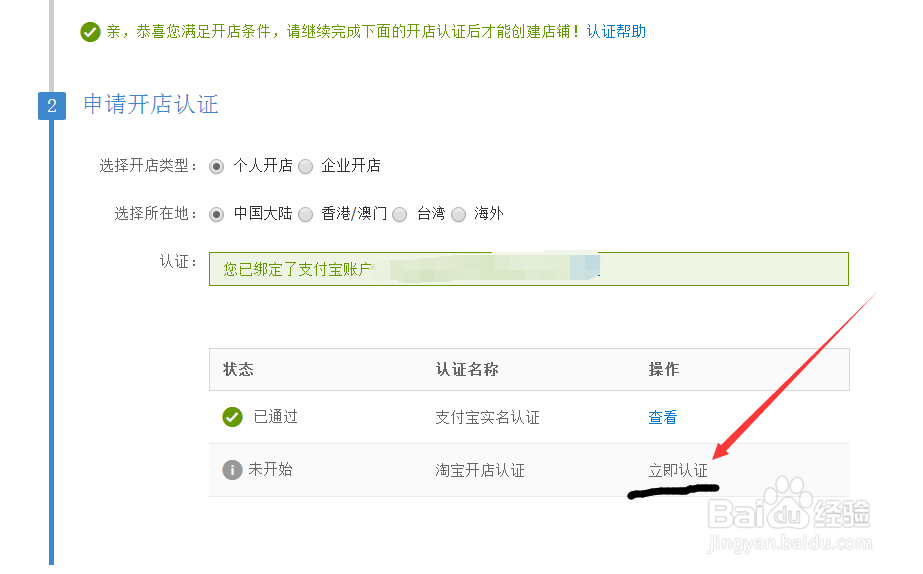Viewport: 923px width, 574px height.
Task: Click the bound Alipay account info box
Action: (x=529, y=269)
